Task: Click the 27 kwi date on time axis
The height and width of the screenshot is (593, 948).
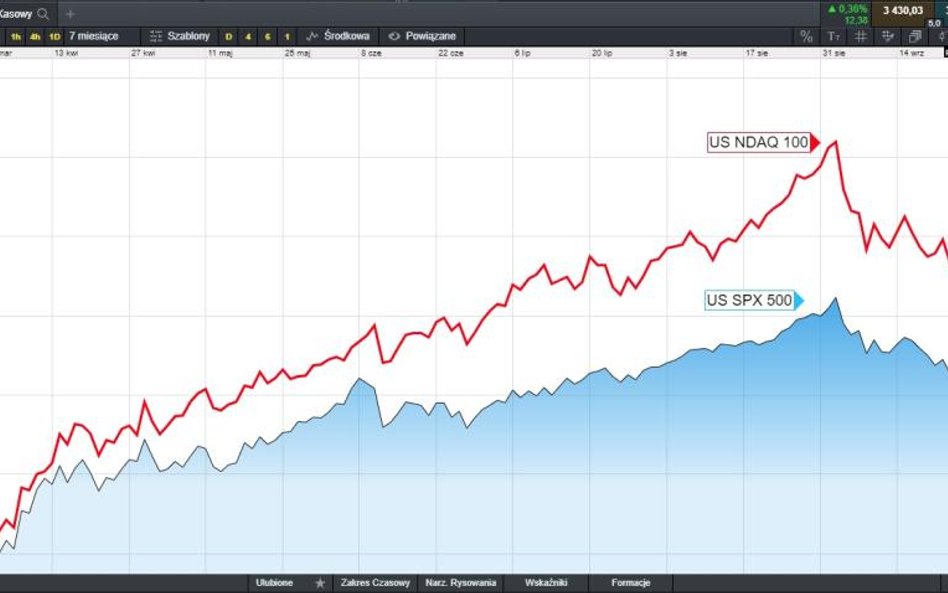Action: coord(143,53)
